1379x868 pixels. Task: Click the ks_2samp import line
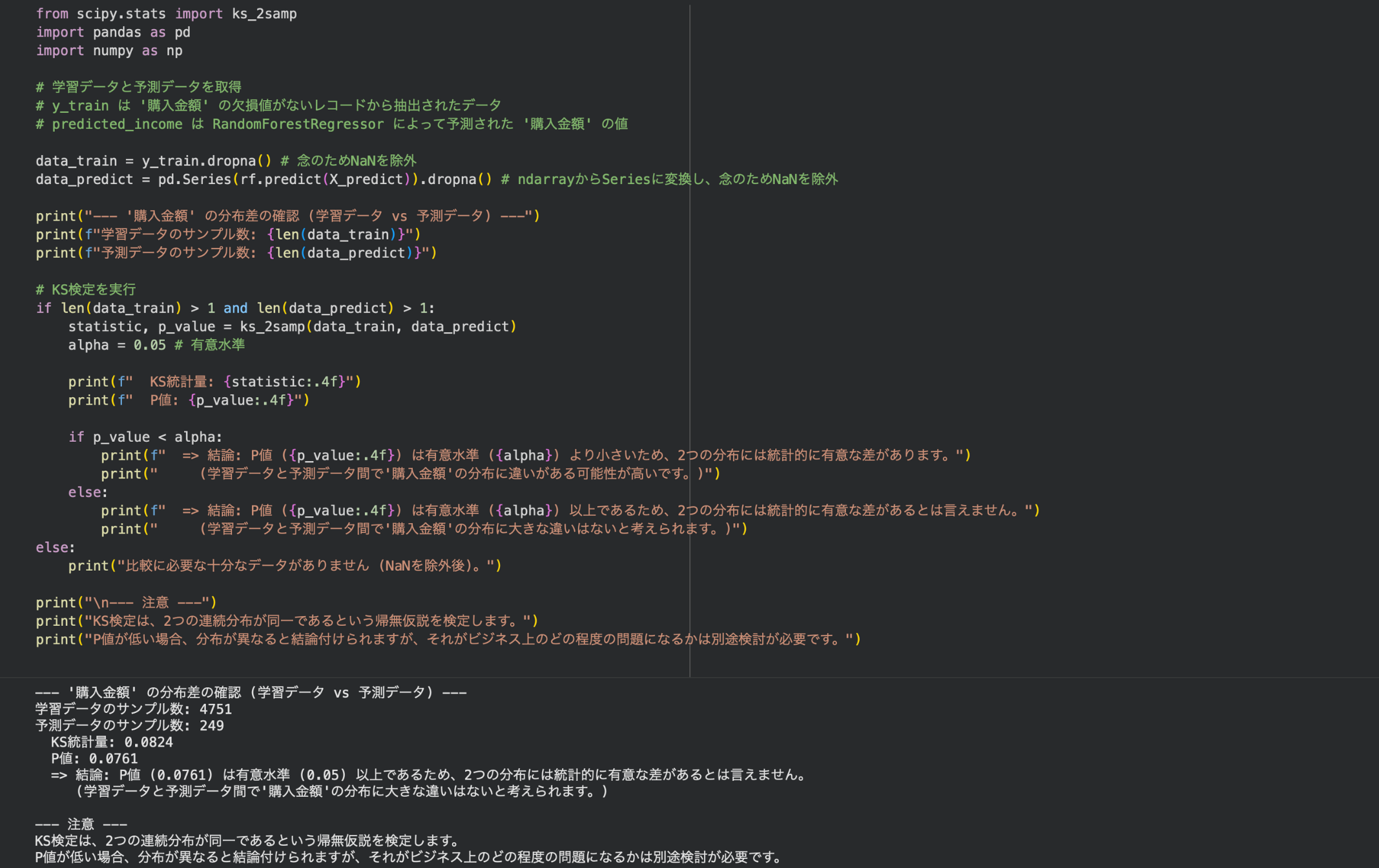(x=165, y=13)
